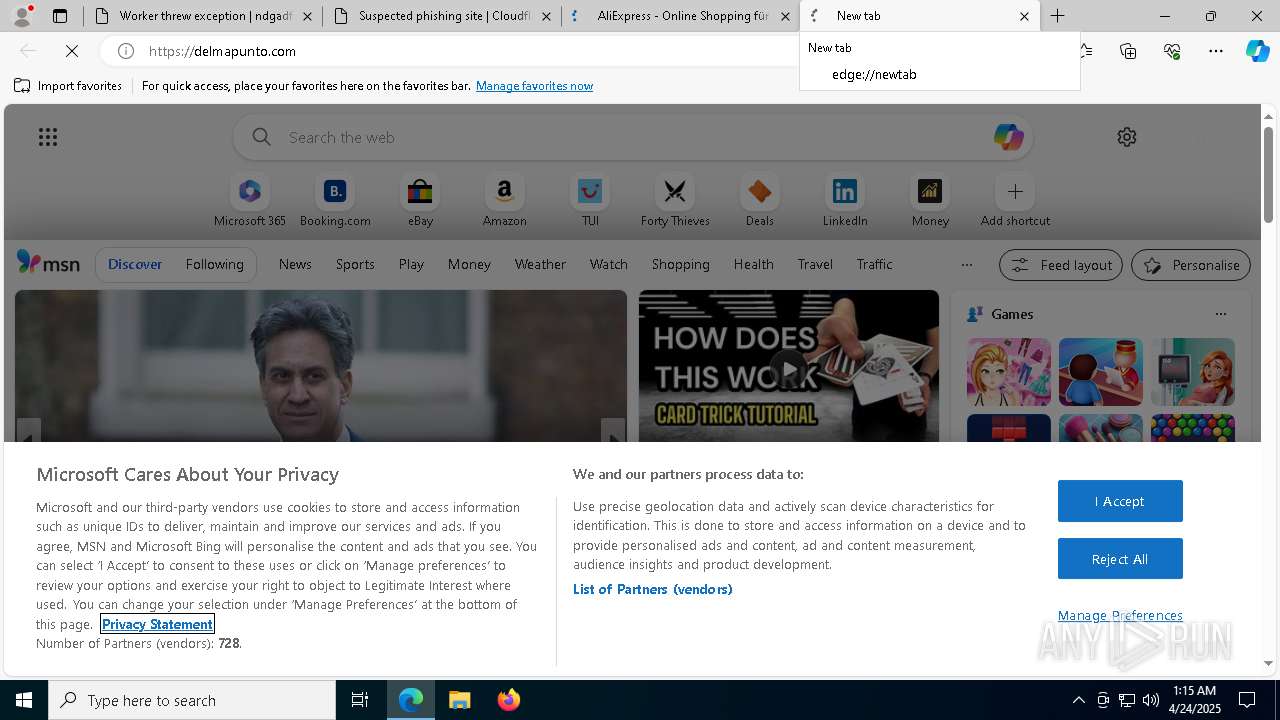The image size is (1280, 720).
Task: Open Edge Settings and more menu
Action: coord(1216,51)
